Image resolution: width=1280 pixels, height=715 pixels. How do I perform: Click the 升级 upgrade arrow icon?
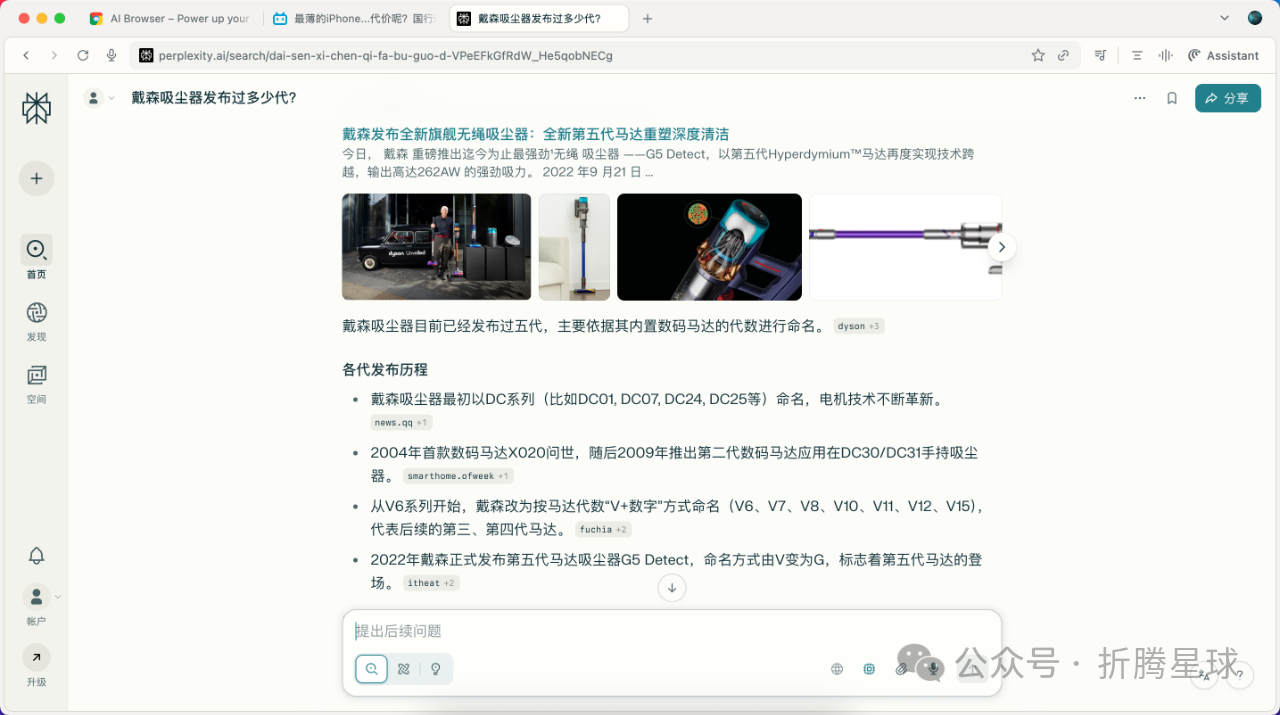point(36,657)
